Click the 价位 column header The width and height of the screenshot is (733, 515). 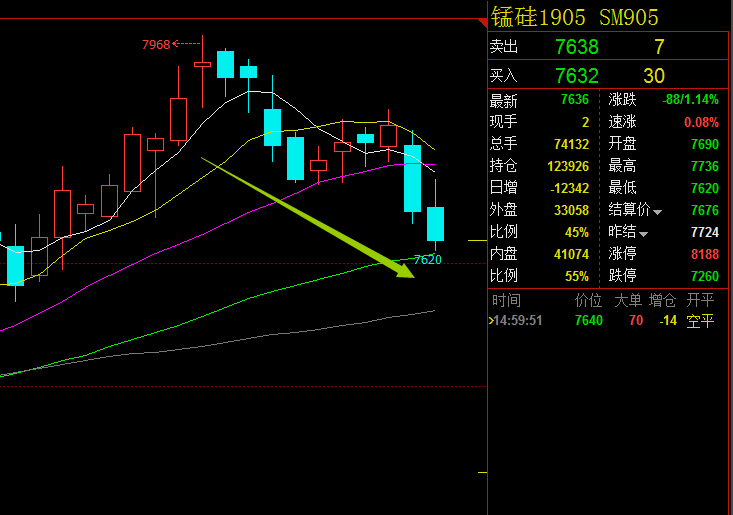[x=588, y=300]
